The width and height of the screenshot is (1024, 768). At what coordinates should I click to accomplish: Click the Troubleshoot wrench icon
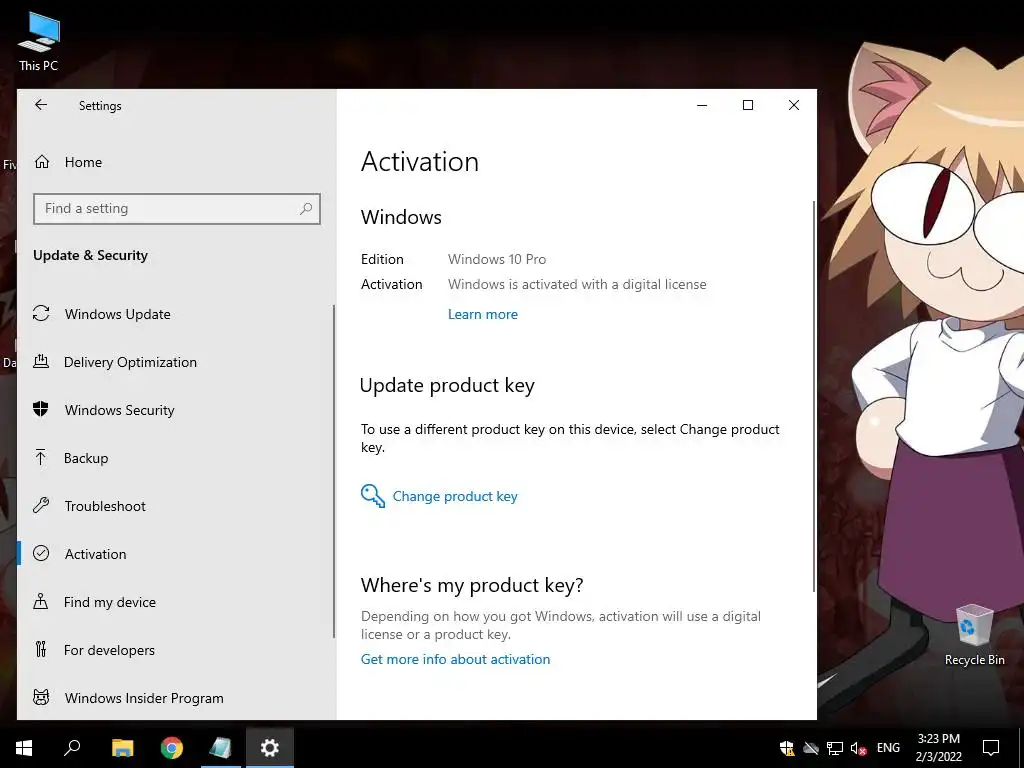click(x=41, y=505)
